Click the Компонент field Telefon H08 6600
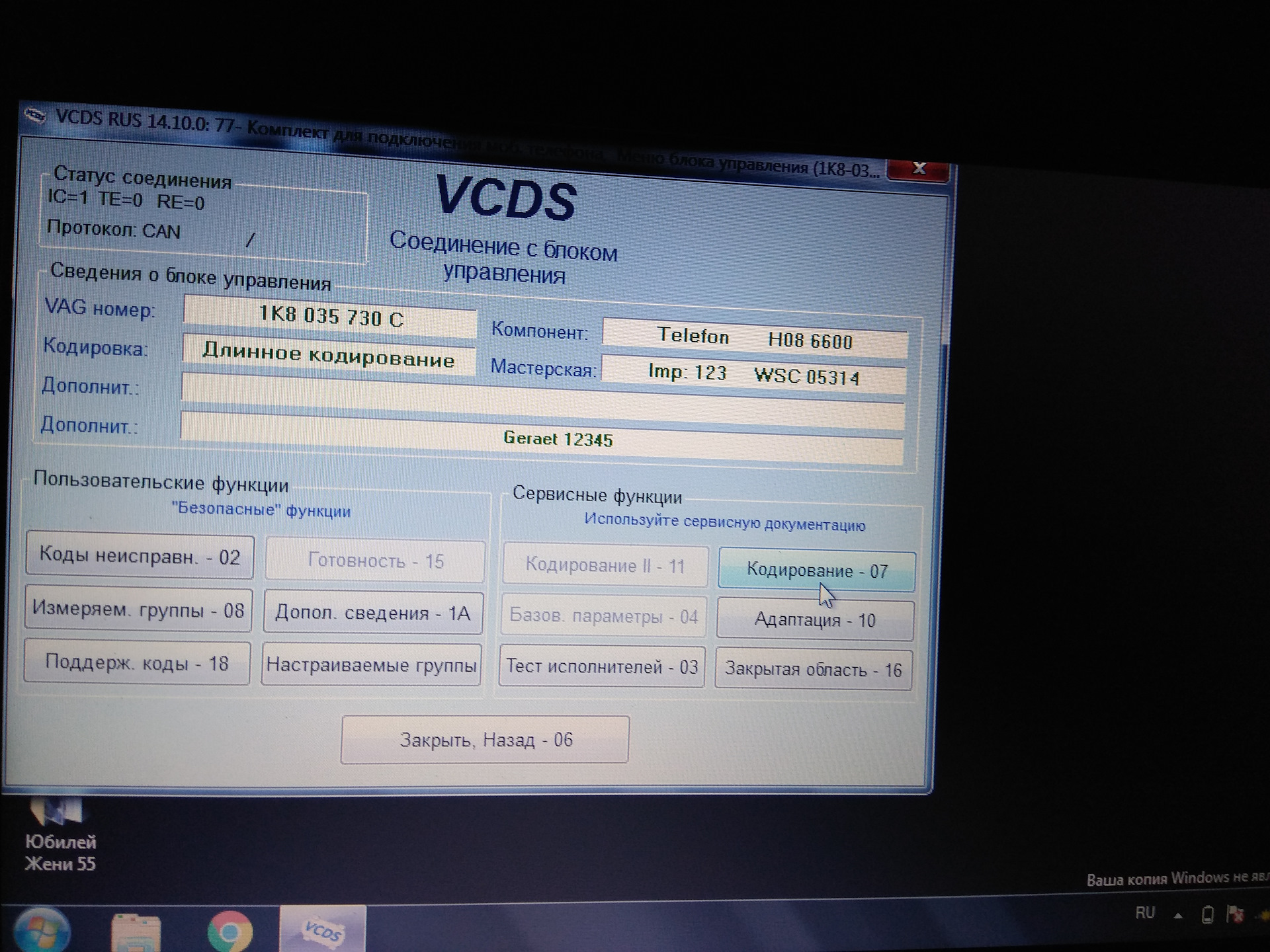The image size is (1270, 952). coord(755,338)
